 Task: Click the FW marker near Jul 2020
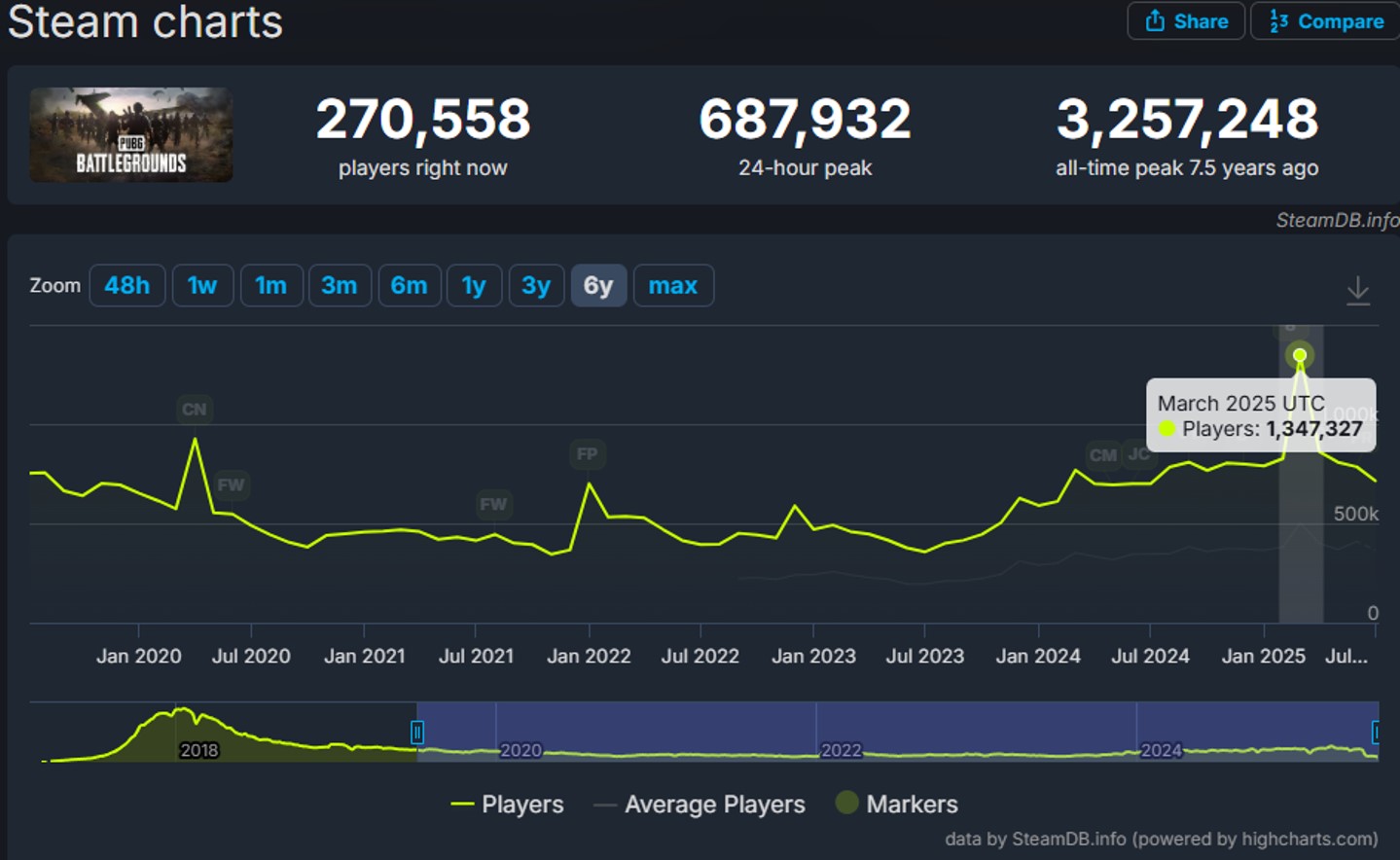231,485
